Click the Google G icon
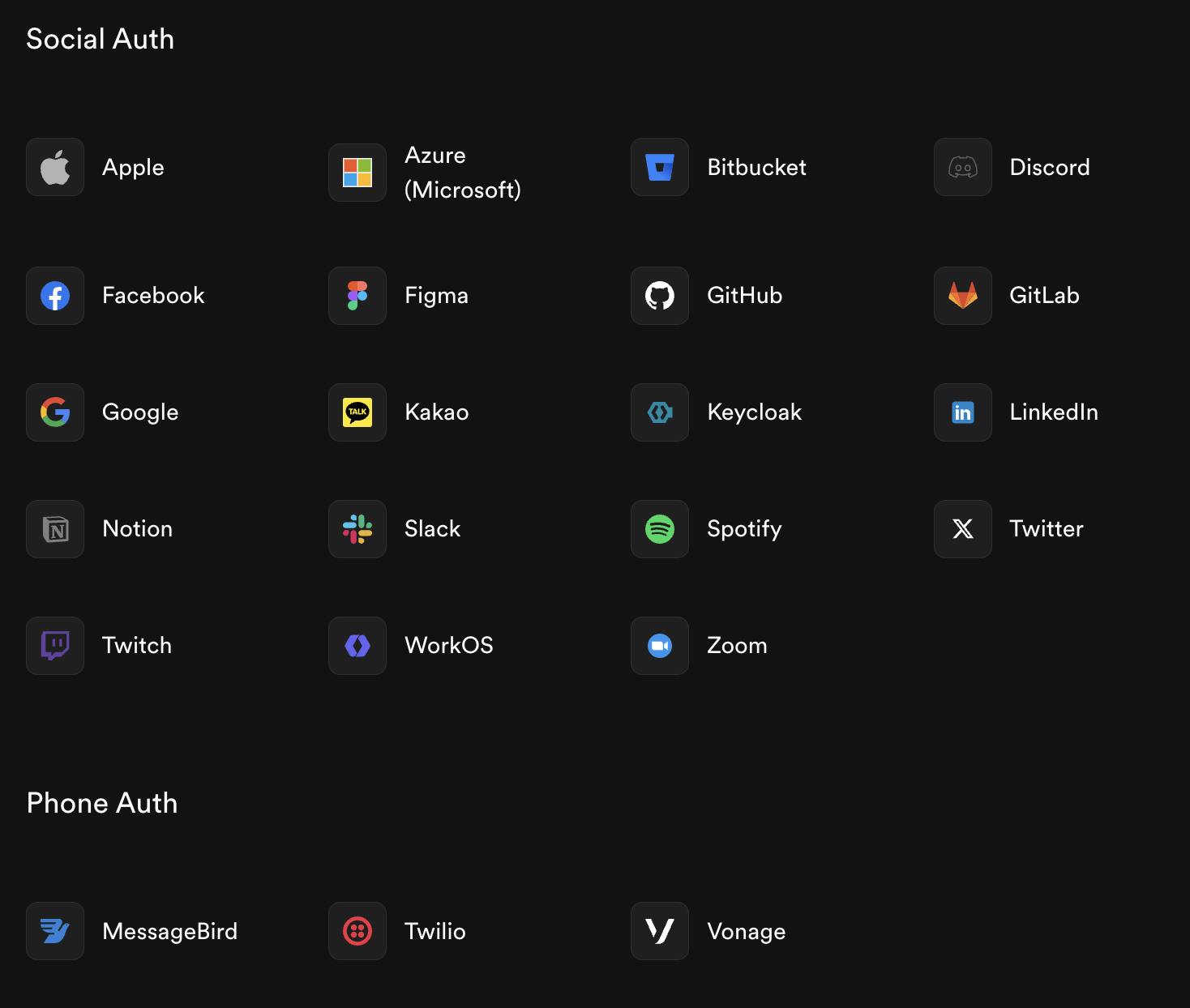1190x1008 pixels. click(55, 412)
